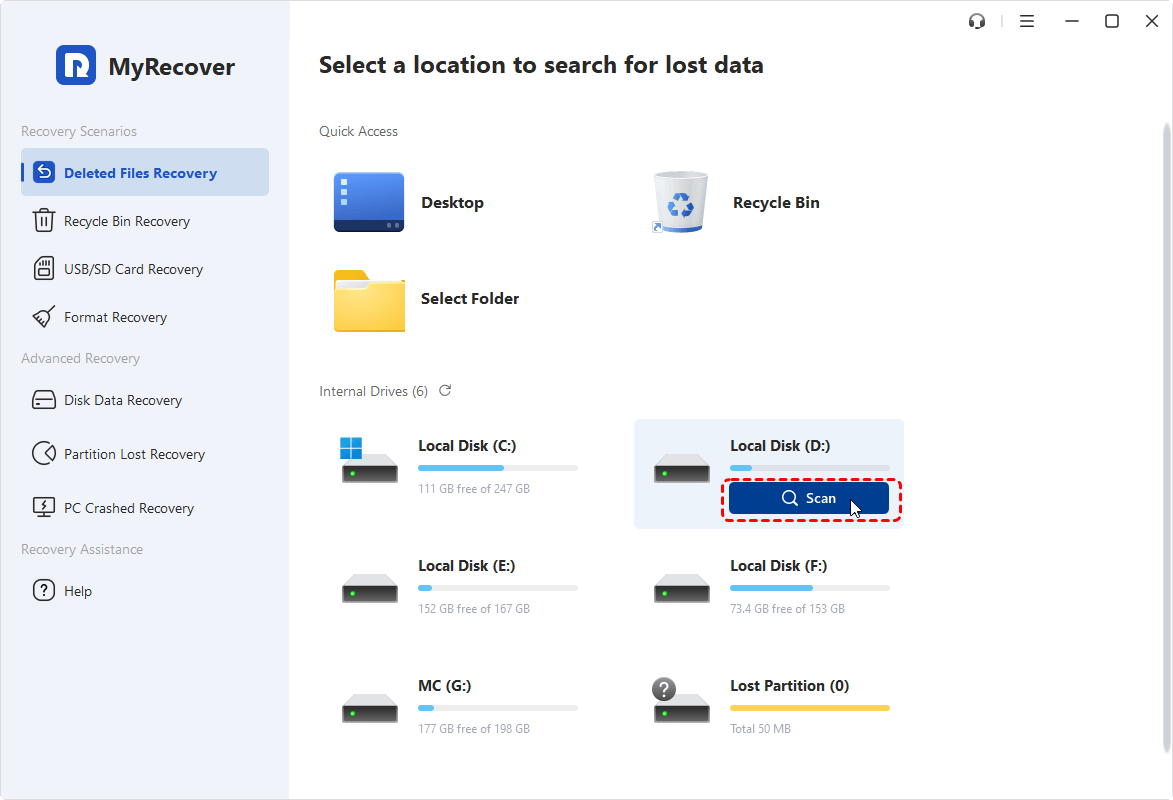The image size is (1173, 800).
Task: Click the Select Folder label
Action: tap(470, 299)
